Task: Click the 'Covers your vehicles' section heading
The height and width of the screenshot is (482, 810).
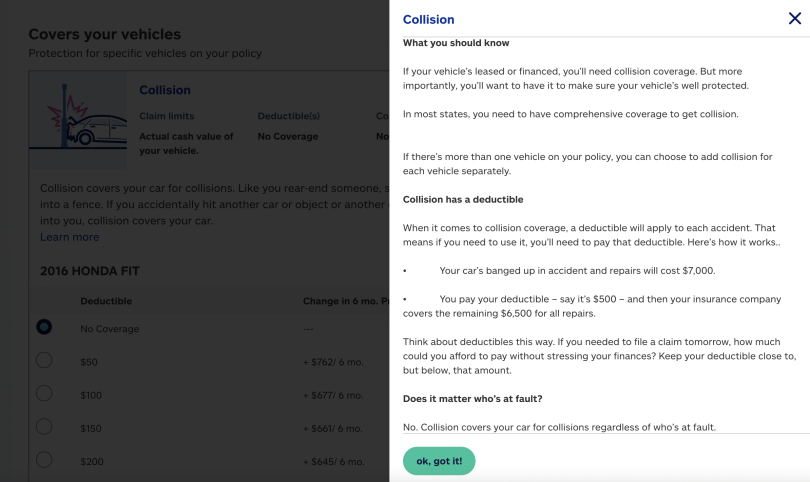Action: (104, 34)
